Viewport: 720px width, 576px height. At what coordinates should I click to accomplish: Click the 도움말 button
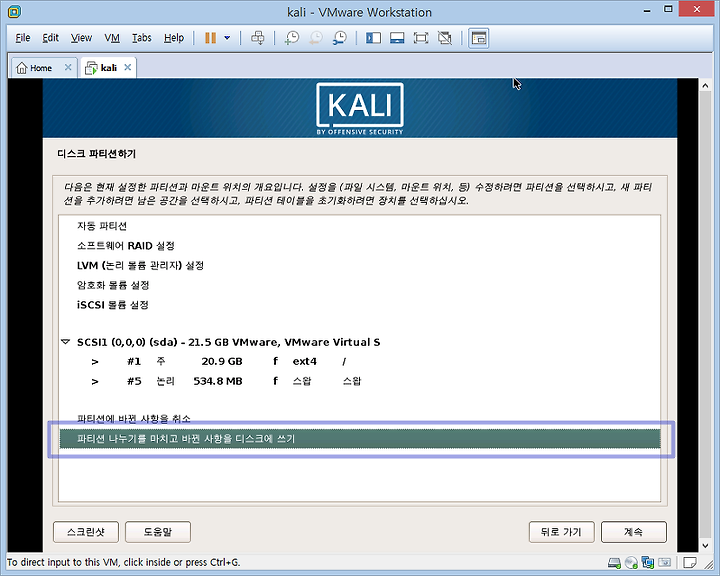pos(158,532)
